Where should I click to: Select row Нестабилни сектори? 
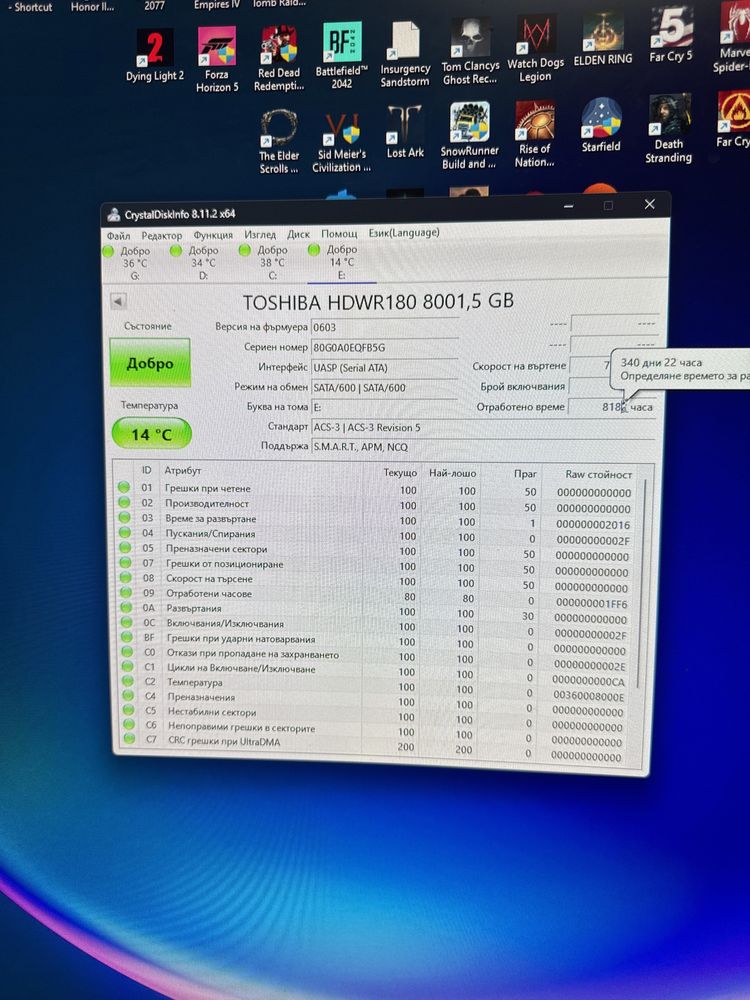coord(375,716)
